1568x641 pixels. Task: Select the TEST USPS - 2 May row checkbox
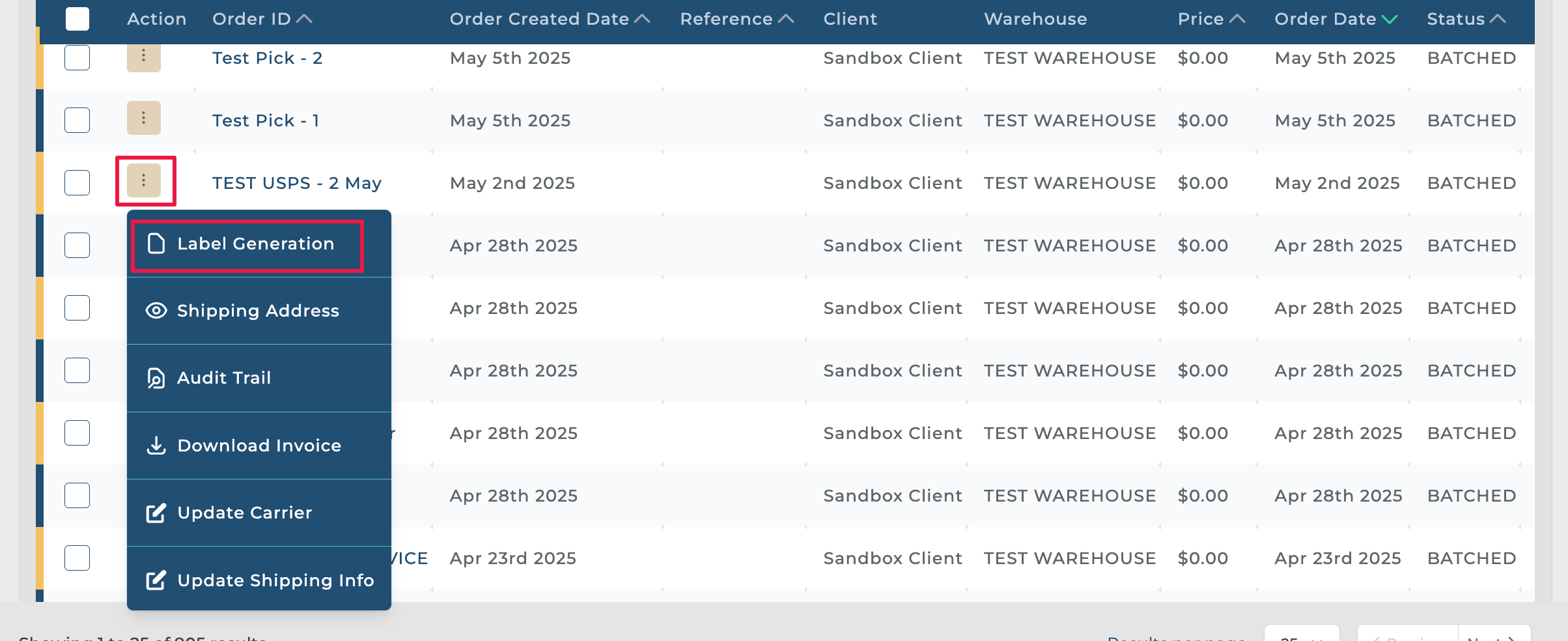77,183
